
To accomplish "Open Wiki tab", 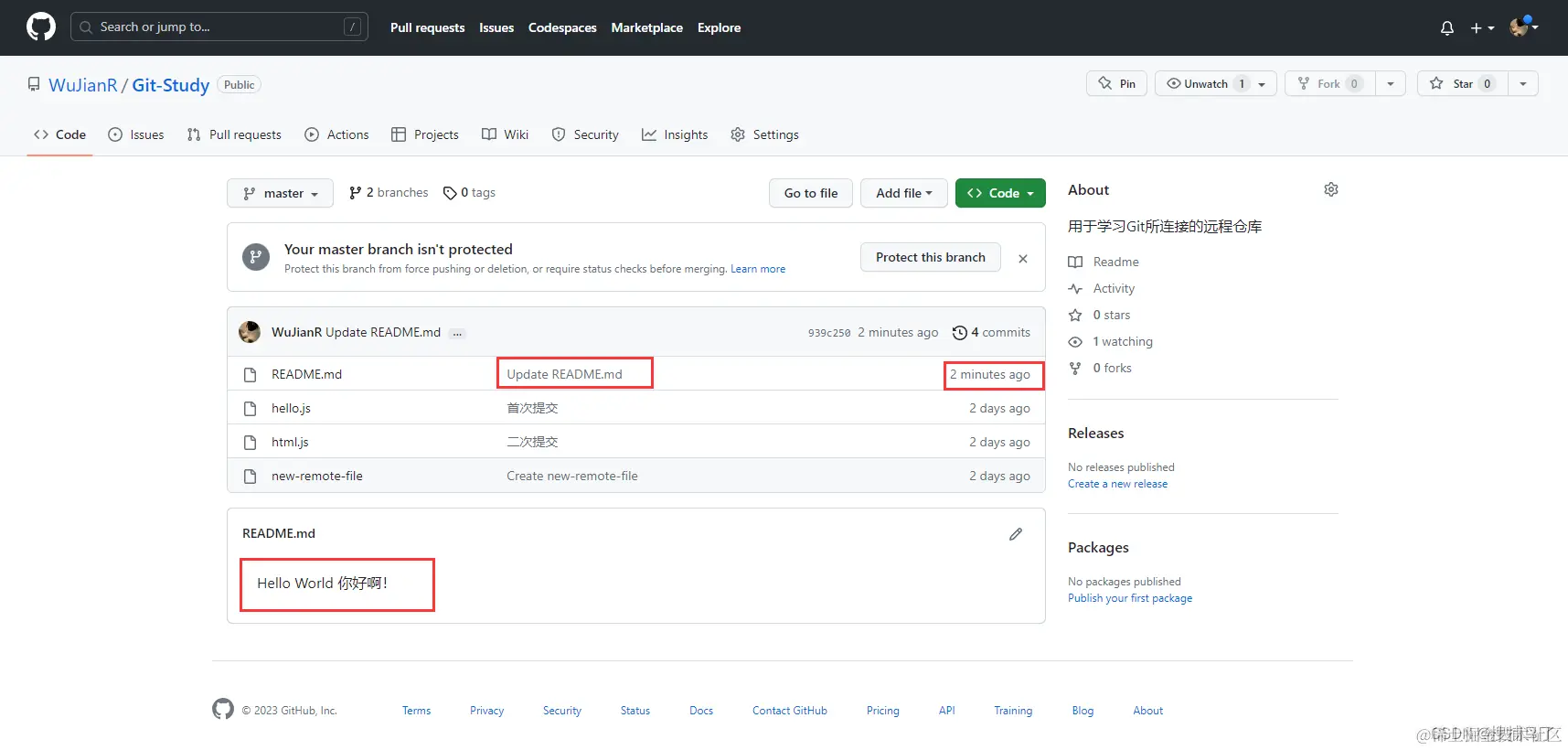I will pos(505,134).
